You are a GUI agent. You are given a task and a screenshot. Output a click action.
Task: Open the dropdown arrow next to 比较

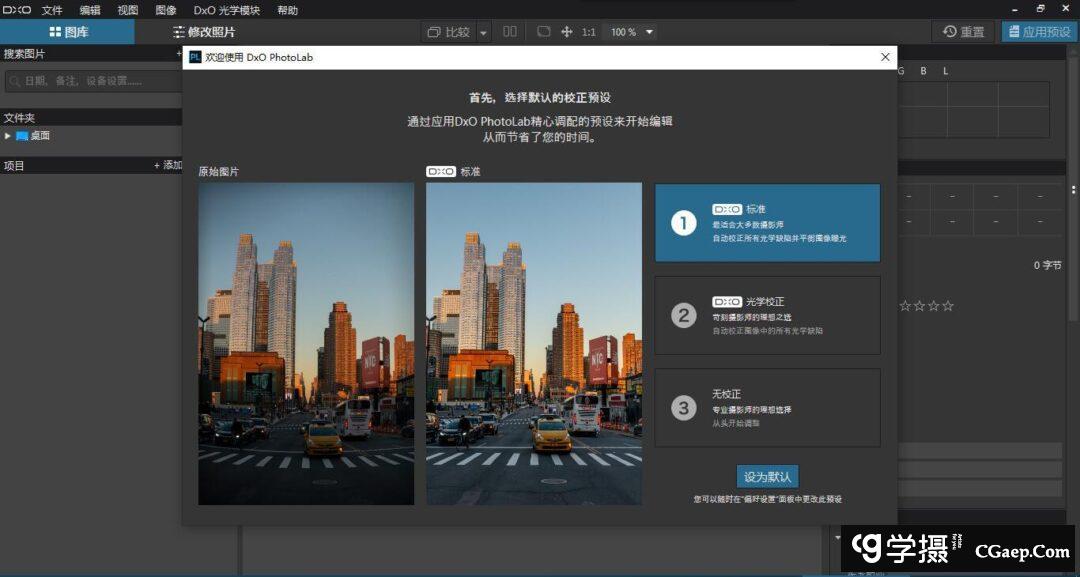tap(484, 32)
